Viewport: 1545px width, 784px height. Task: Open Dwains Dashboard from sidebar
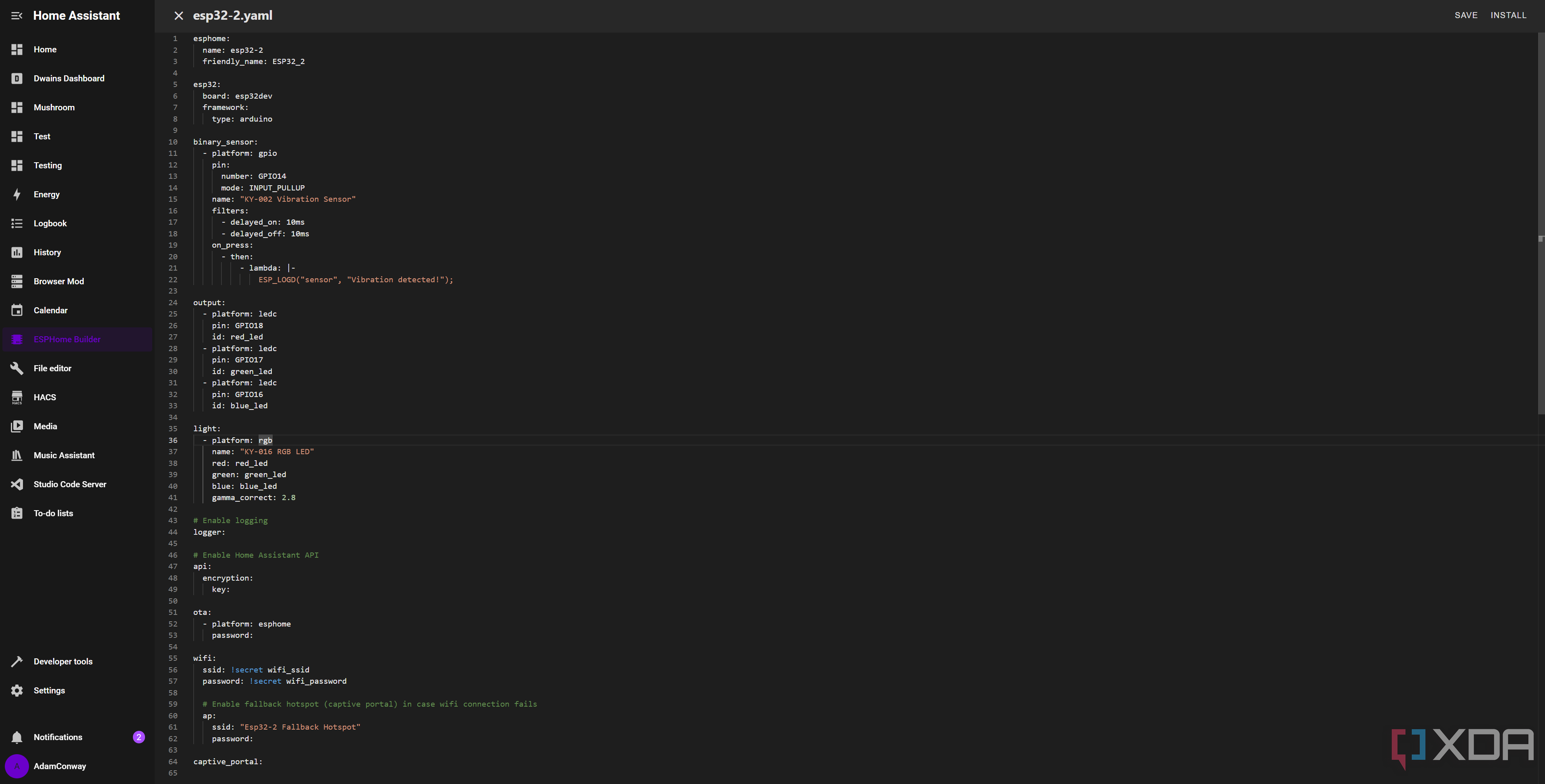point(77,79)
